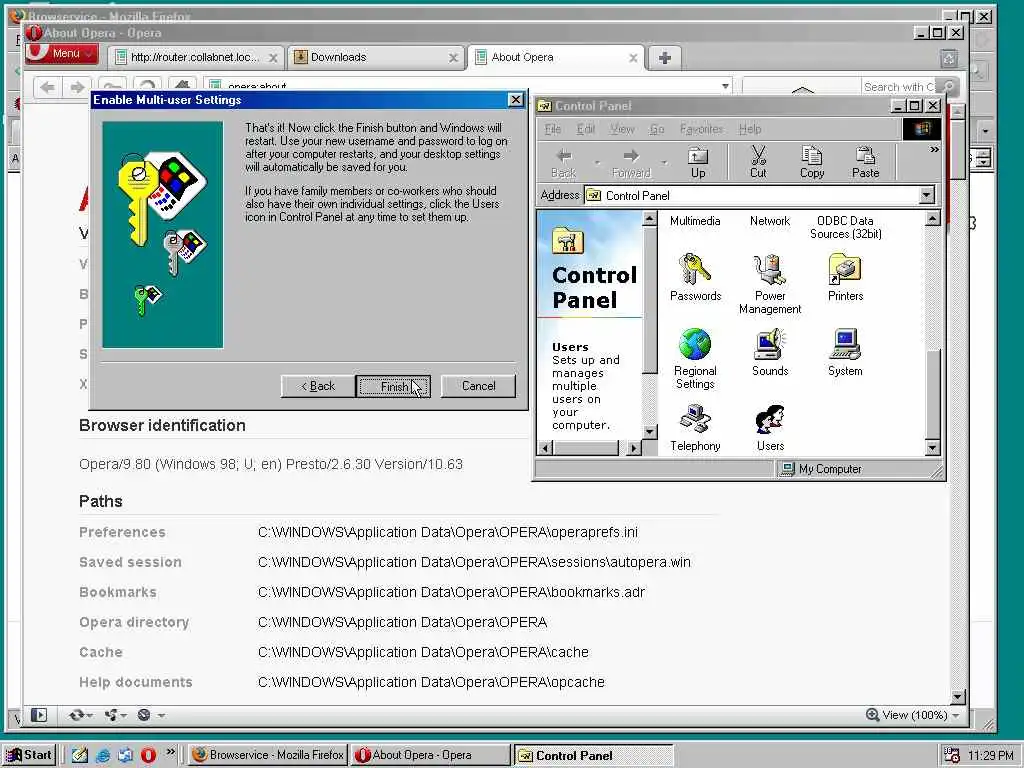Click Opera page scroll-down arrow
1024x768 pixels.
957,697
